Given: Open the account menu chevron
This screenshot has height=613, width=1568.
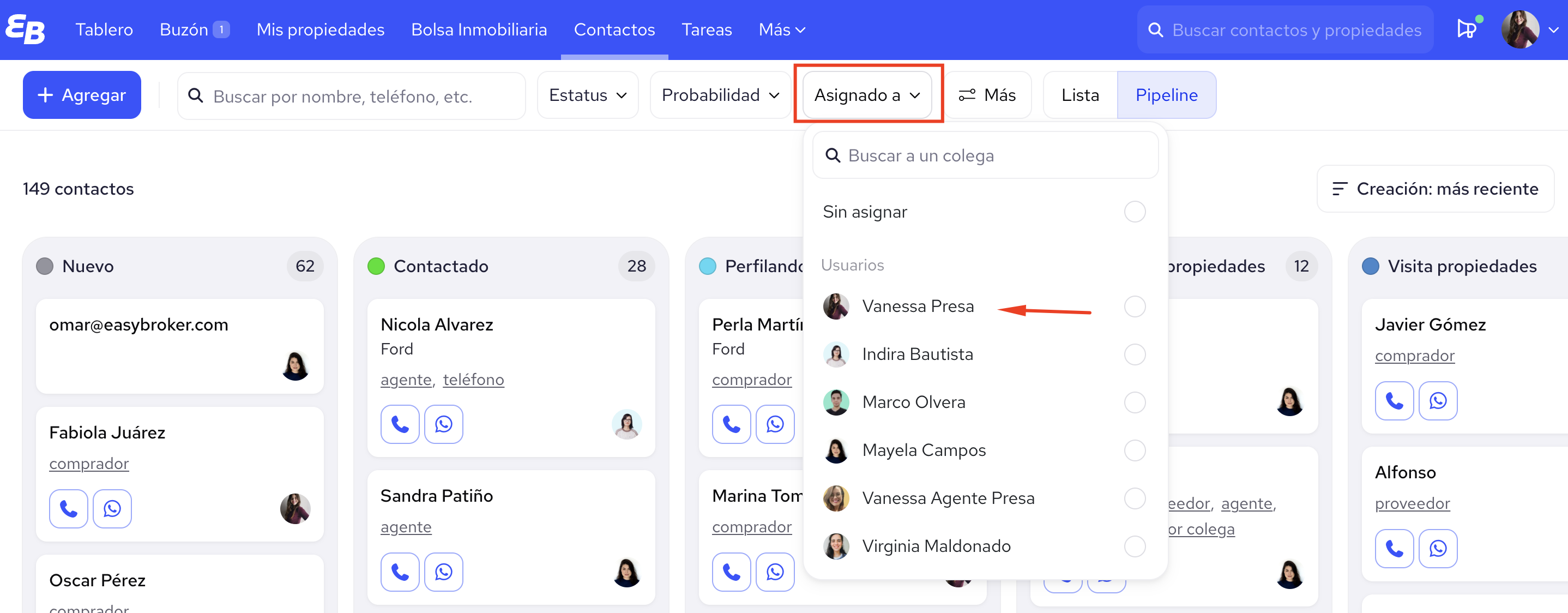Looking at the screenshot, I should [1553, 30].
